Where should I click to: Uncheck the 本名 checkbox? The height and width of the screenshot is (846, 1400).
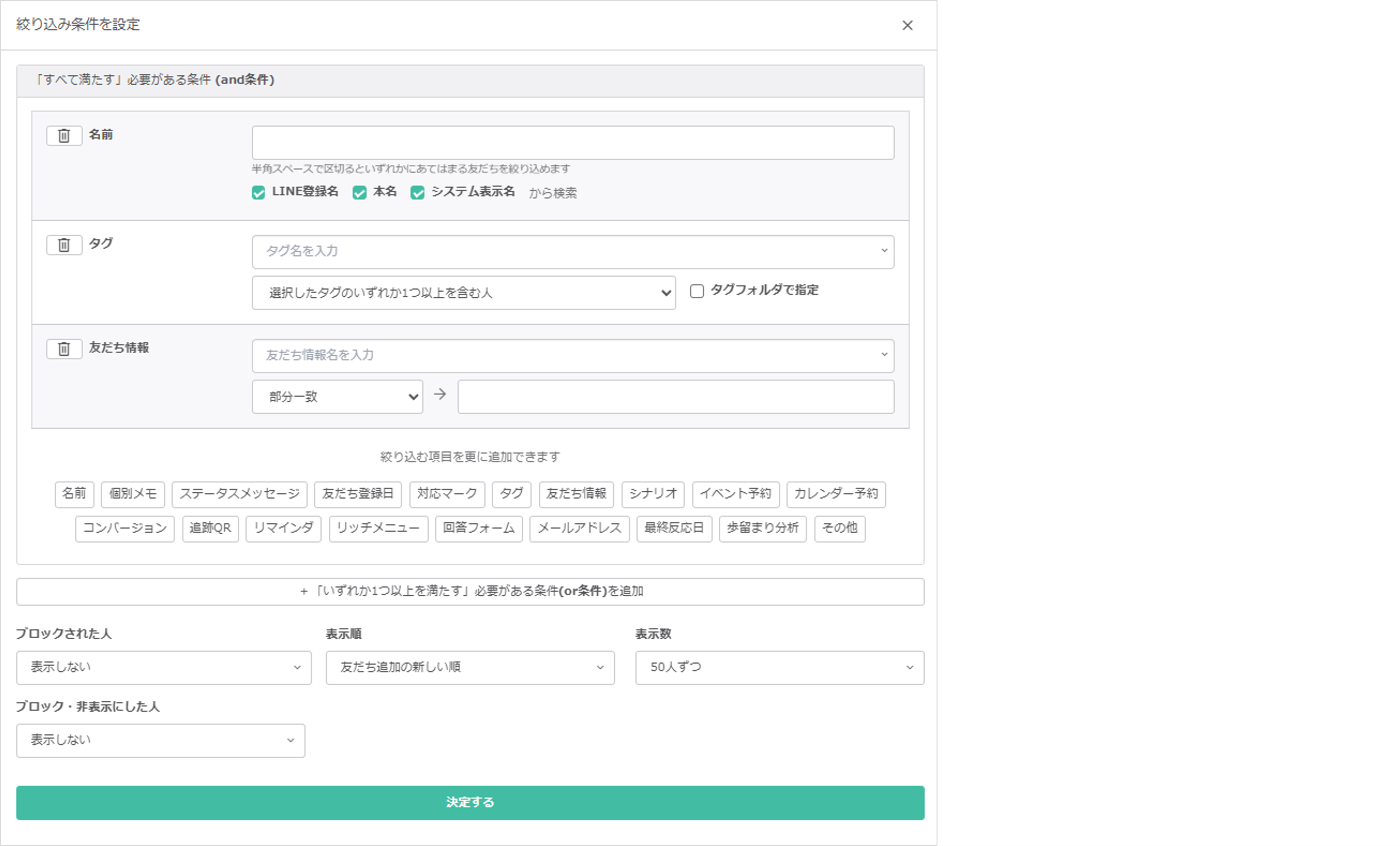coord(359,193)
